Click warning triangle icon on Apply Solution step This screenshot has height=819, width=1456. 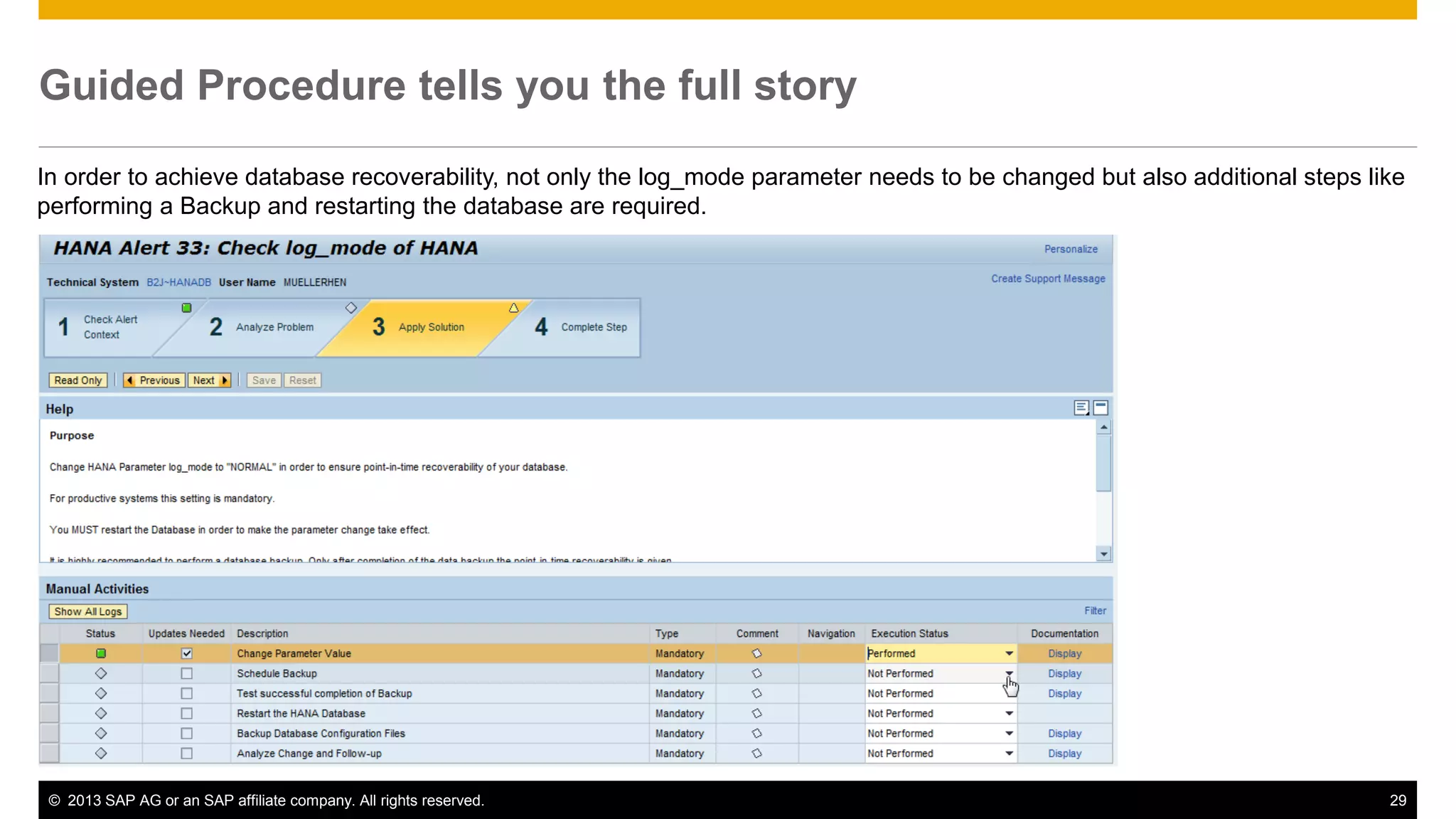pos(514,308)
